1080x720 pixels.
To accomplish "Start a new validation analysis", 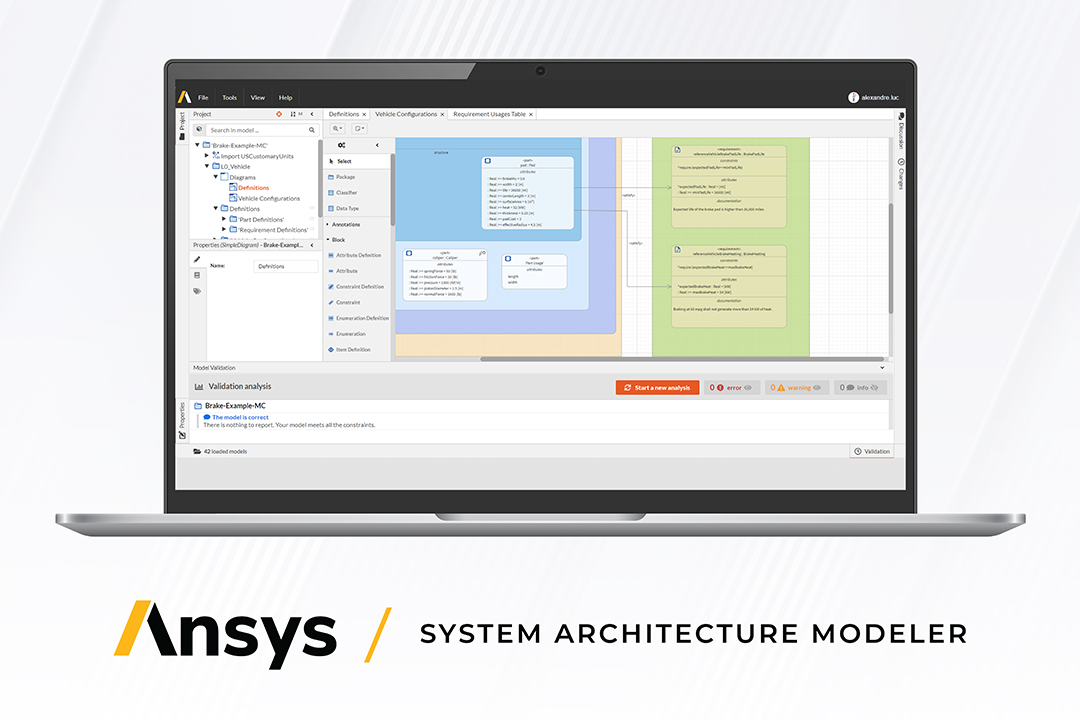I will [657, 387].
